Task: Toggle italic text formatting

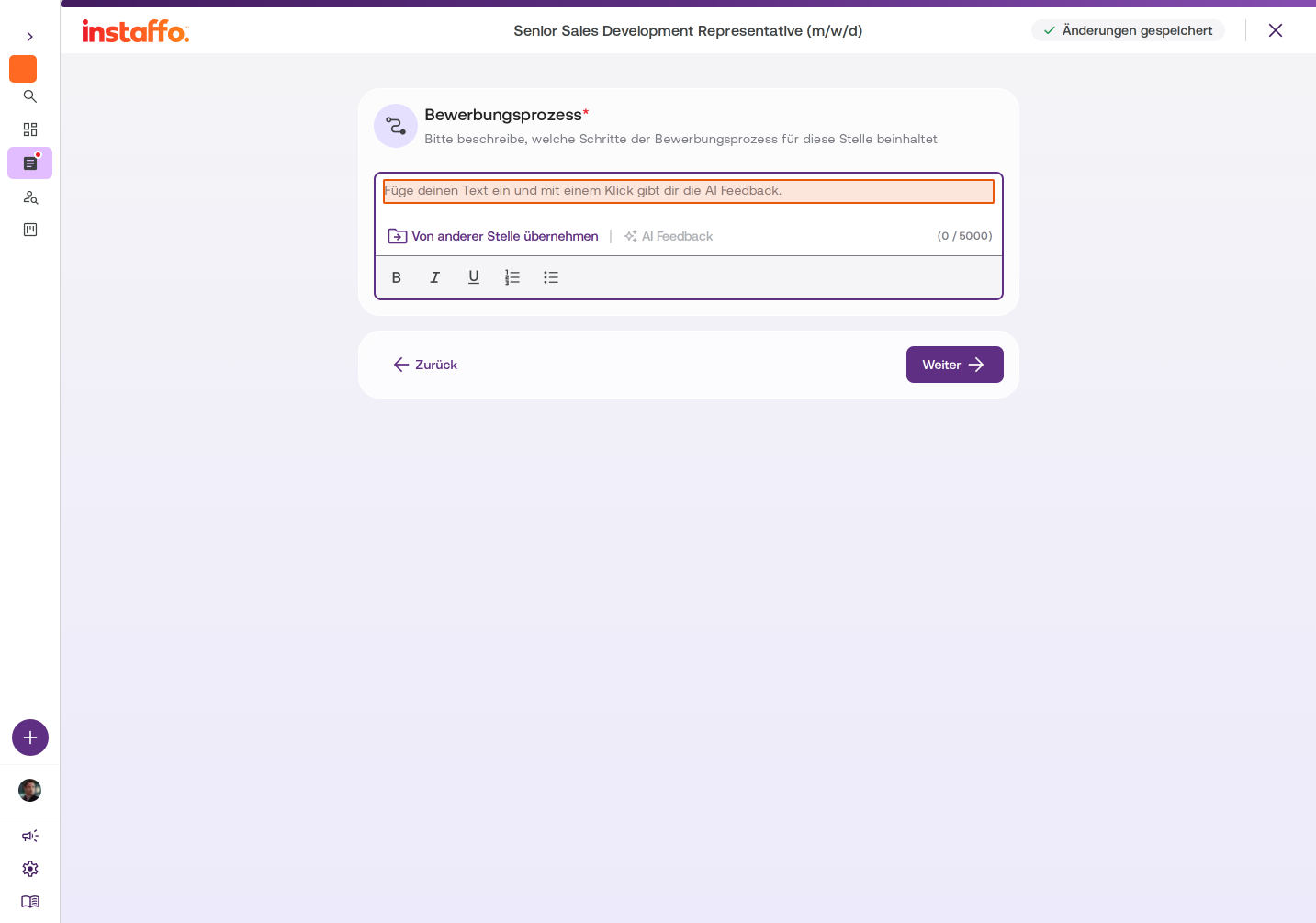Action: [435, 277]
